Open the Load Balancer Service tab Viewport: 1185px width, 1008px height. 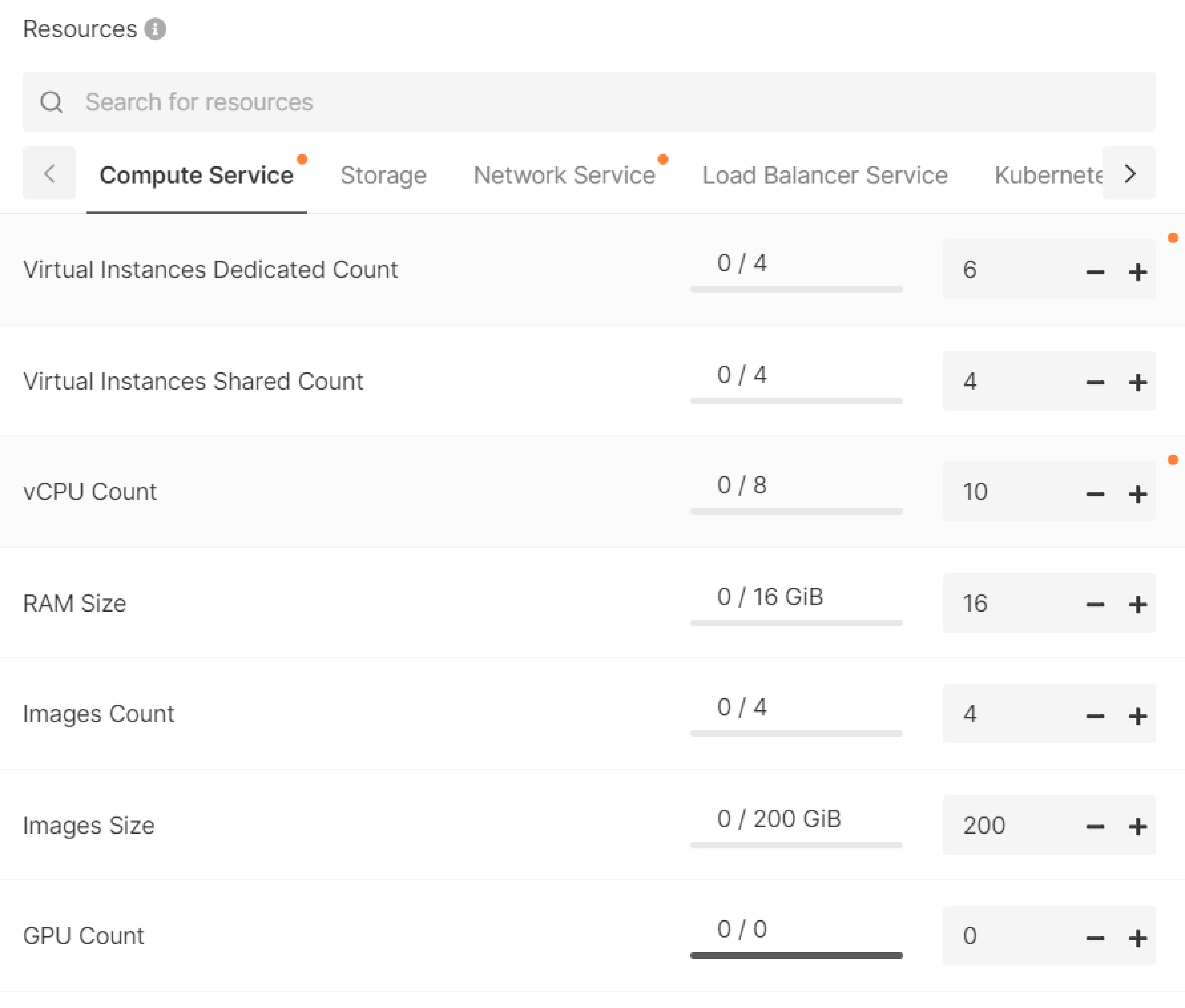click(825, 176)
